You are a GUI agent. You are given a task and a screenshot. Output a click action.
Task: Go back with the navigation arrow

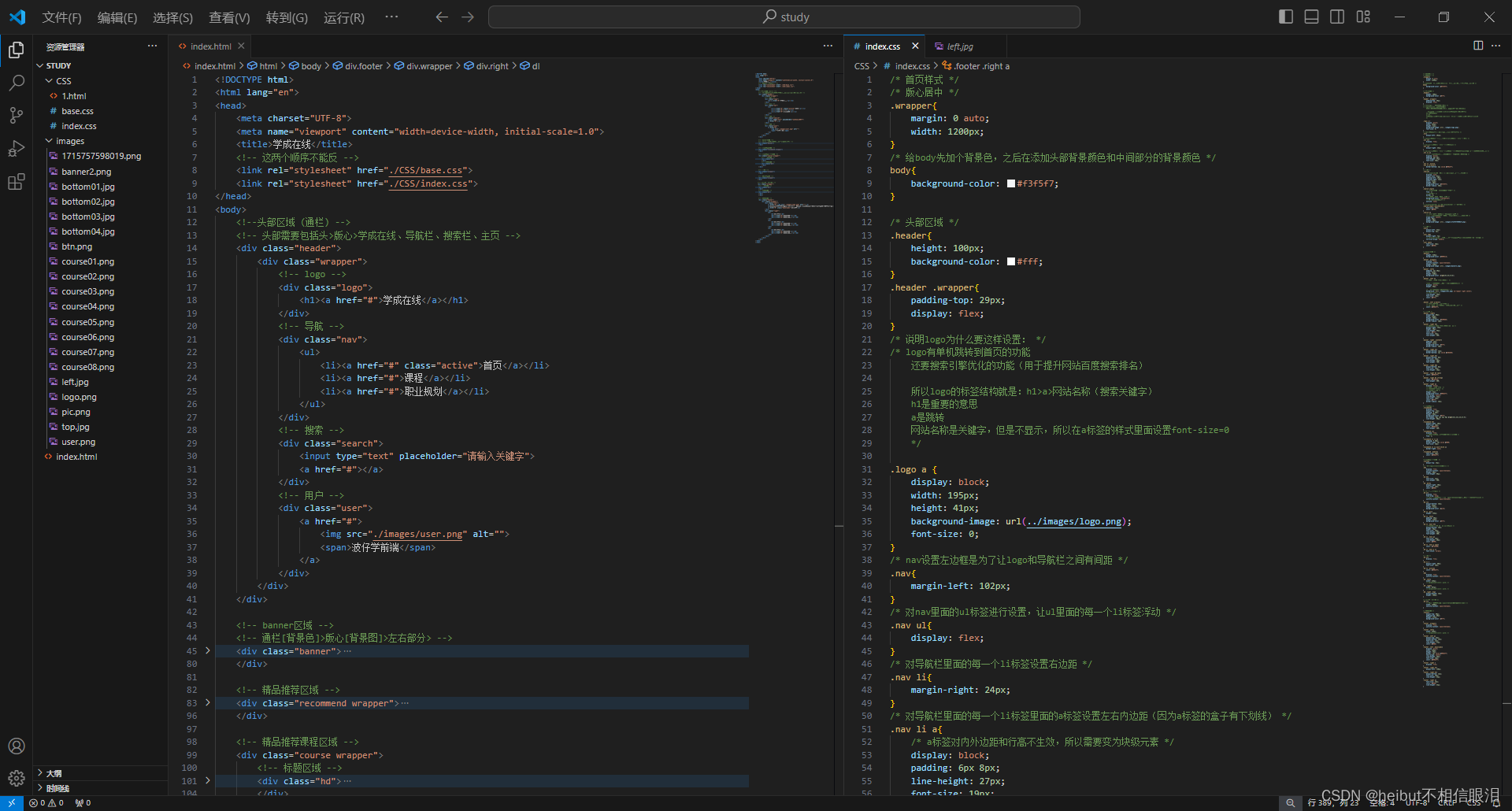click(x=442, y=17)
